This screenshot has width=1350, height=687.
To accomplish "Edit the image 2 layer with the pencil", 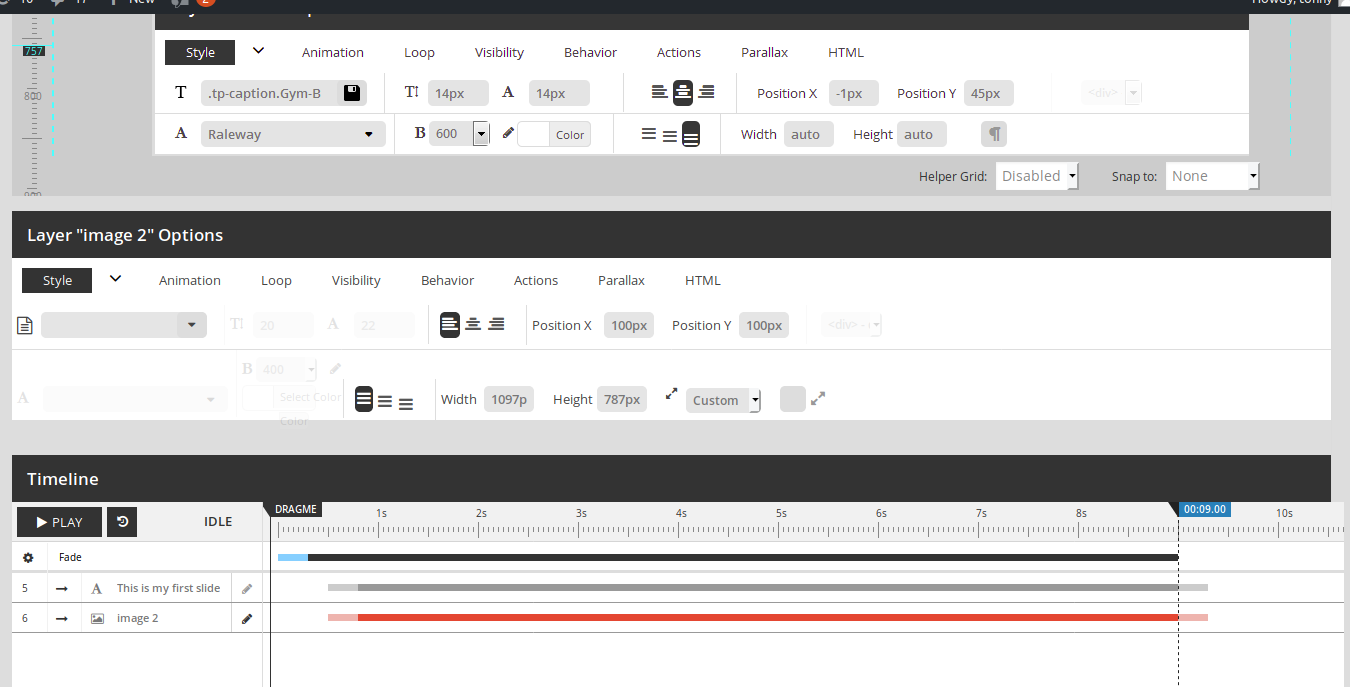I will point(247,618).
